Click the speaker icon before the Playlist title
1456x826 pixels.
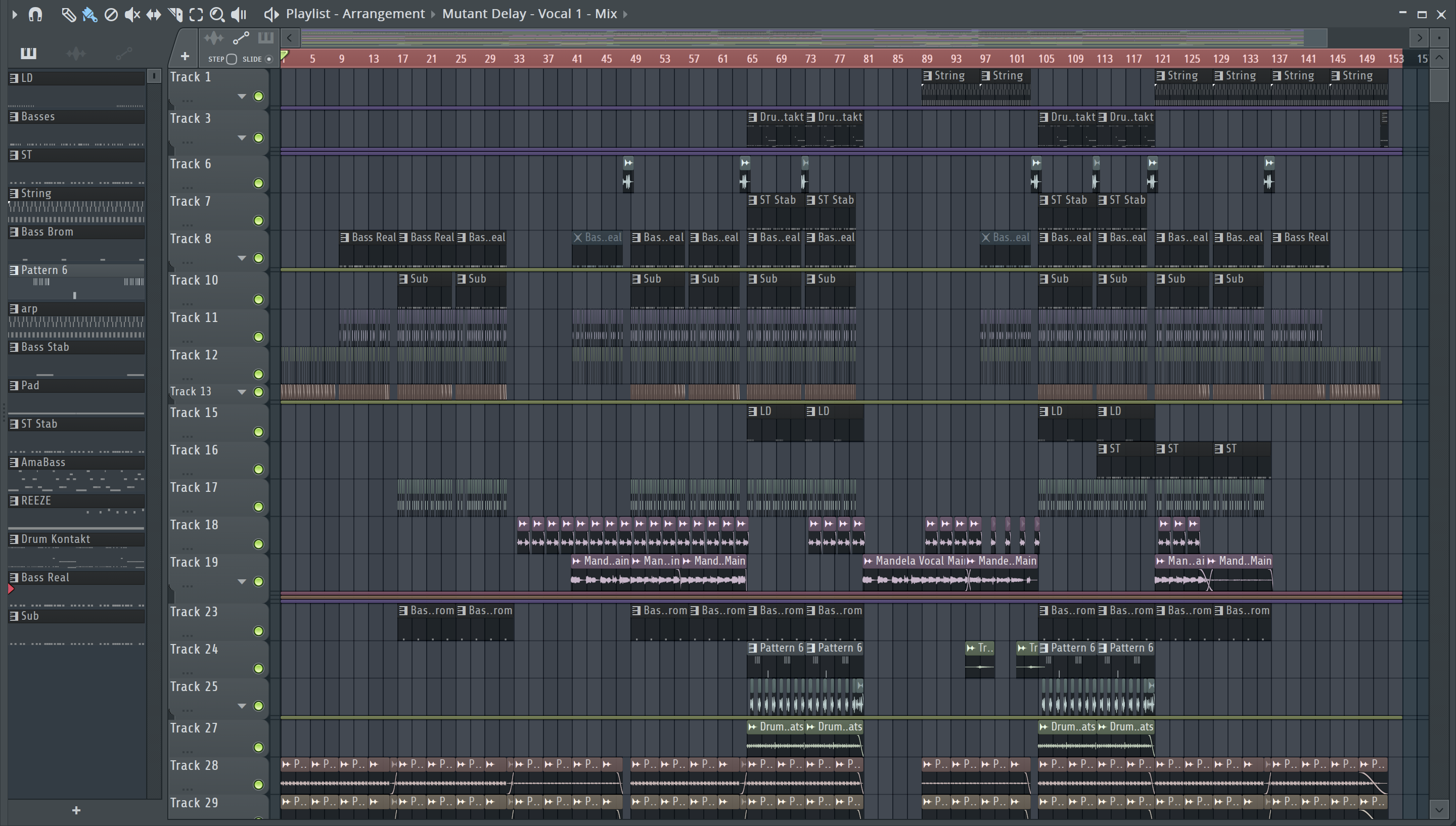(x=271, y=14)
